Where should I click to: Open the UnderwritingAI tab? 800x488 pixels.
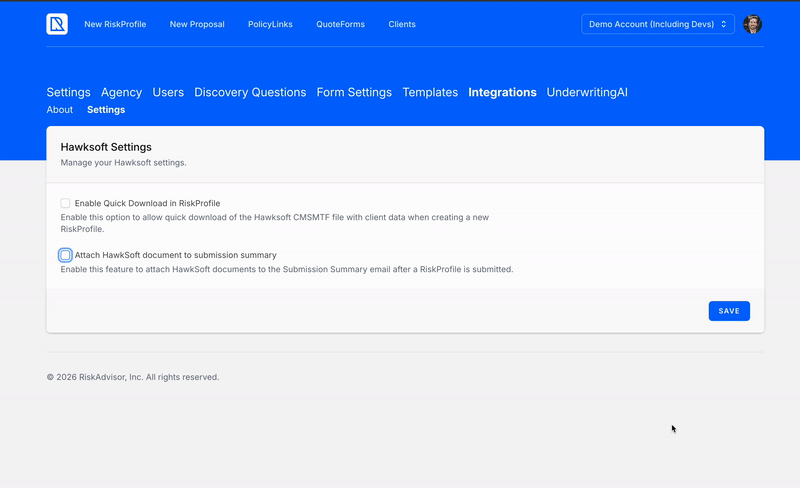(x=587, y=92)
